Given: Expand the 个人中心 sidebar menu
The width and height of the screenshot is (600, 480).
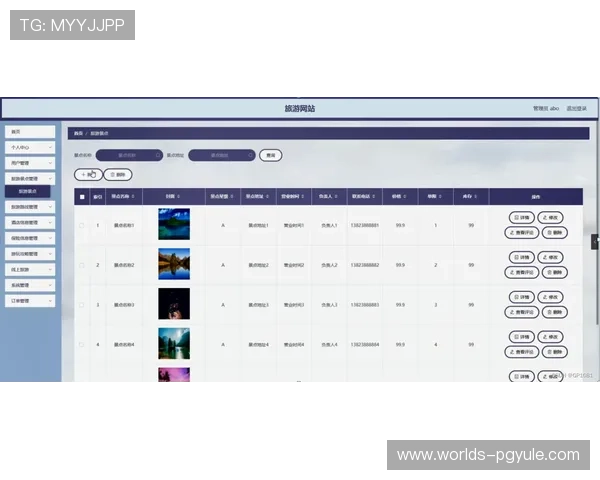Looking at the screenshot, I should tap(28, 147).
